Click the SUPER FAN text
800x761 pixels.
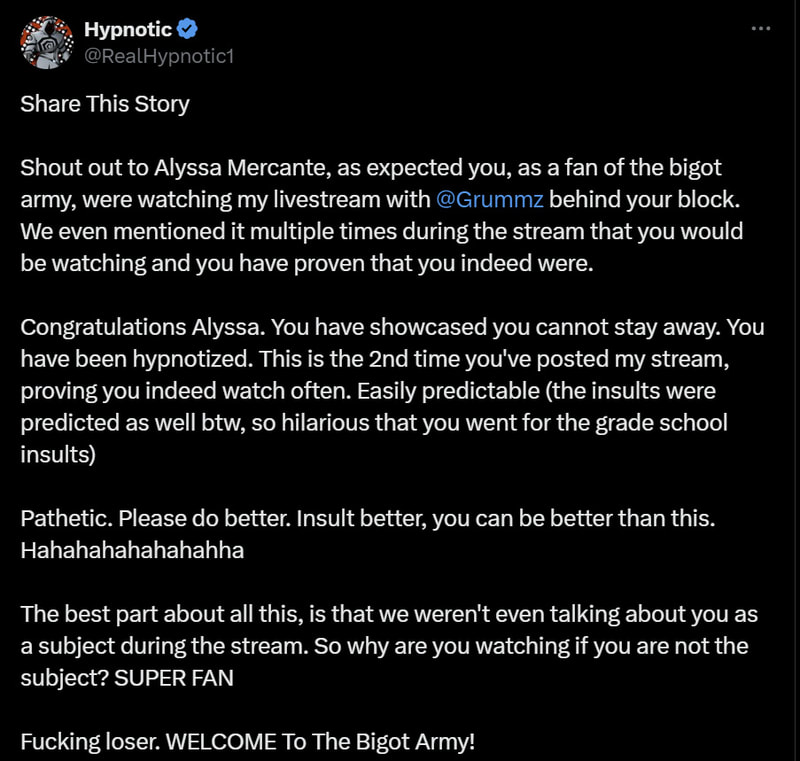(x=173, y=678)
